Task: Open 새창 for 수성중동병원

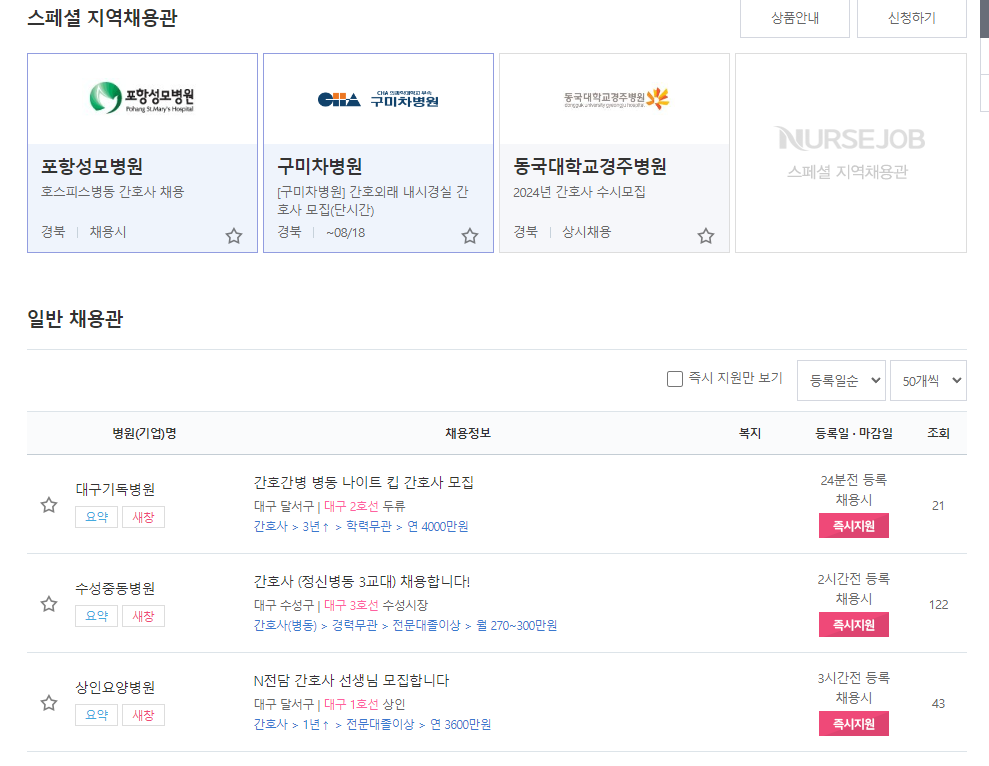Action: [143, 616]
